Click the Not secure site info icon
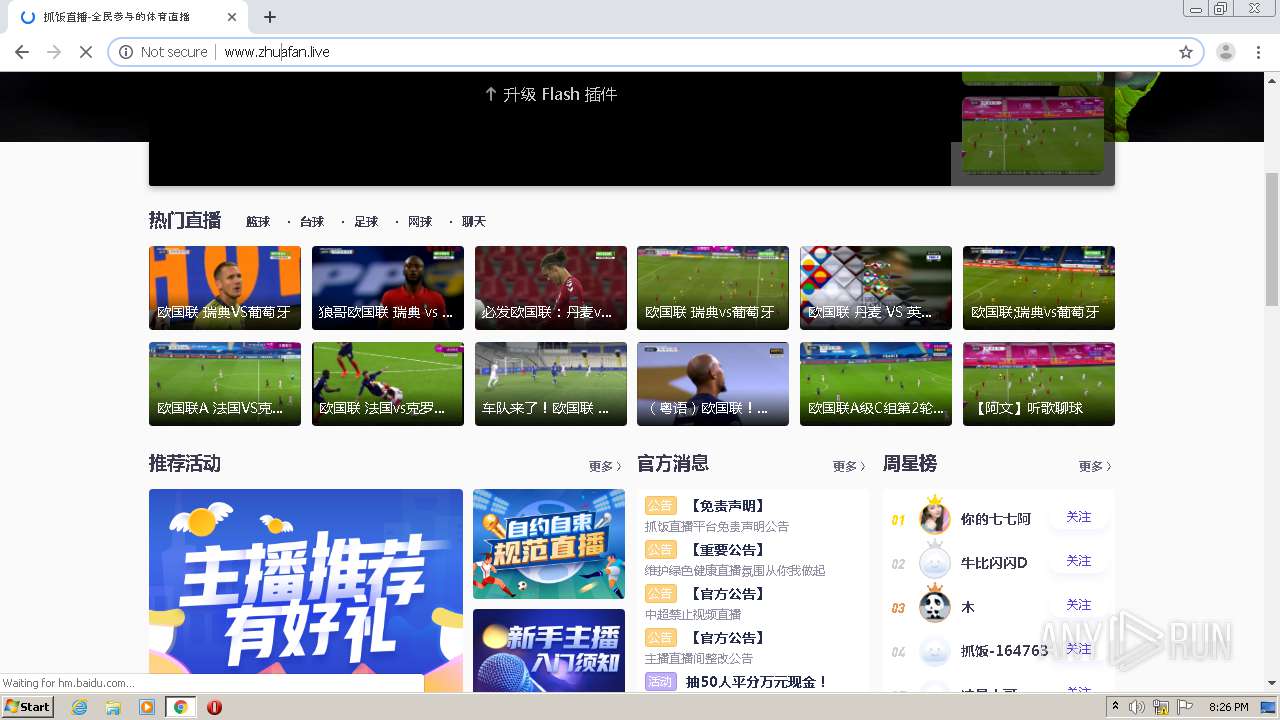The image size is (1280, 720). [126, 52]
